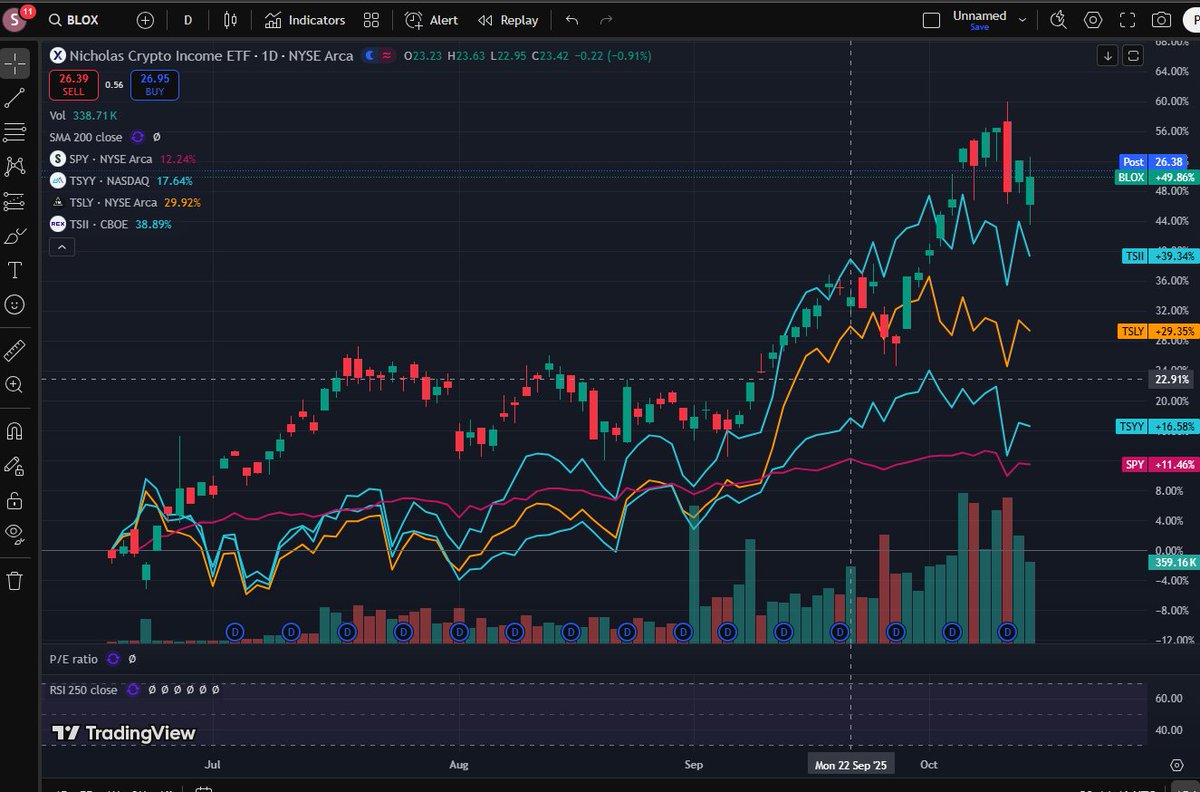Screen dimensions: 1200x792
Task: Select the brush drawing tool
Action: tap(15, 236)
